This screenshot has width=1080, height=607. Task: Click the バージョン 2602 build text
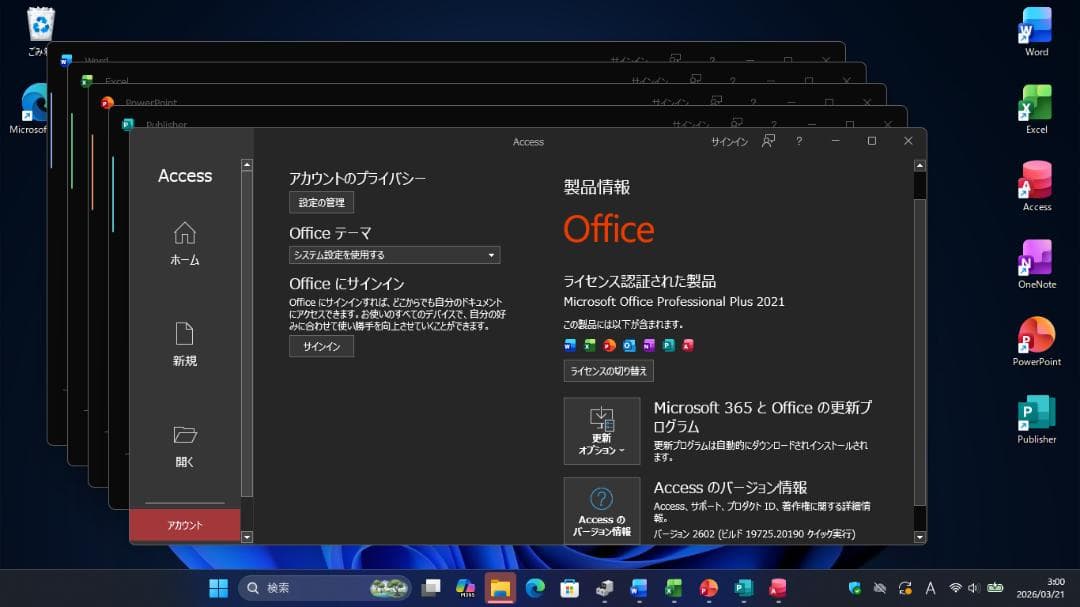coord(754,534)
